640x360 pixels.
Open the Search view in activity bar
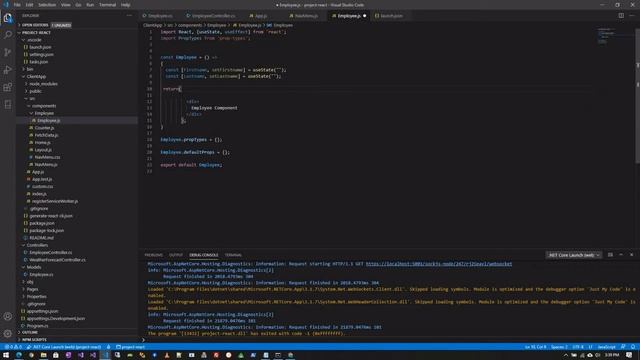click(x=8, y=35)
